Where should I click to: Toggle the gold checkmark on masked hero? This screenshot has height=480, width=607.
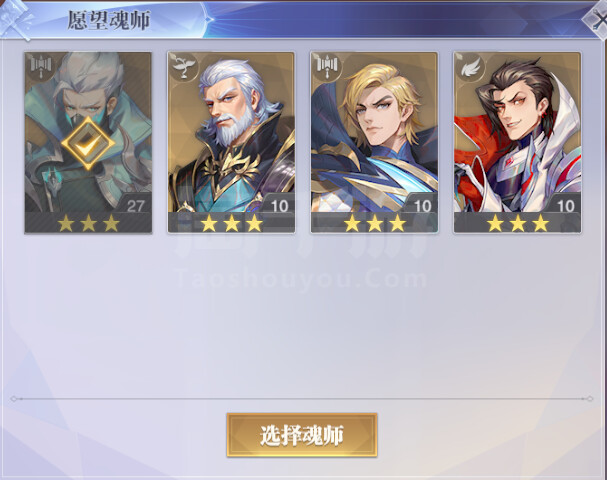88,144
